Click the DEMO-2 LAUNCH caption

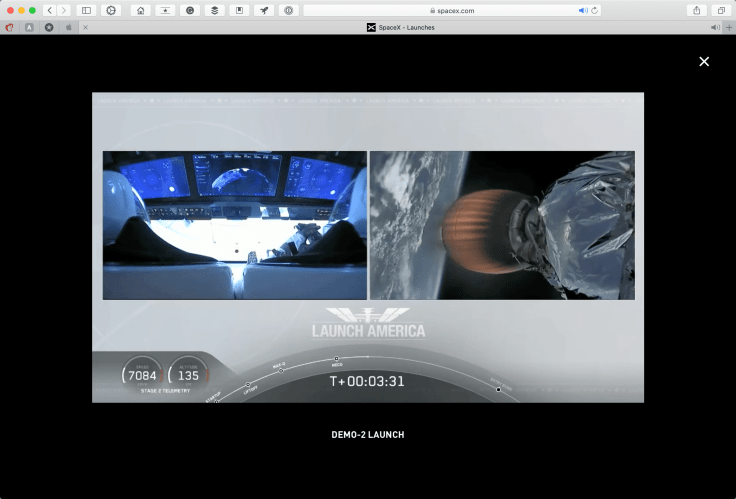[368, 435]
